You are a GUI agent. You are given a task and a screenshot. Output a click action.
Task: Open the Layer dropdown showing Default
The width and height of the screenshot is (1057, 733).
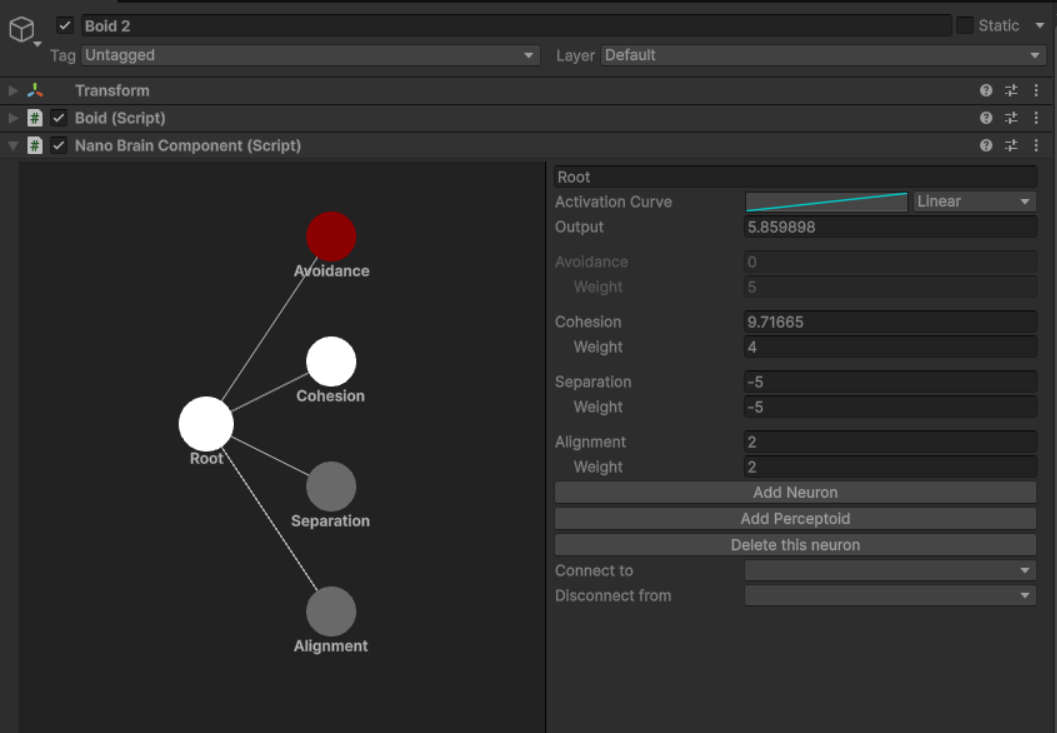[823, 56]
